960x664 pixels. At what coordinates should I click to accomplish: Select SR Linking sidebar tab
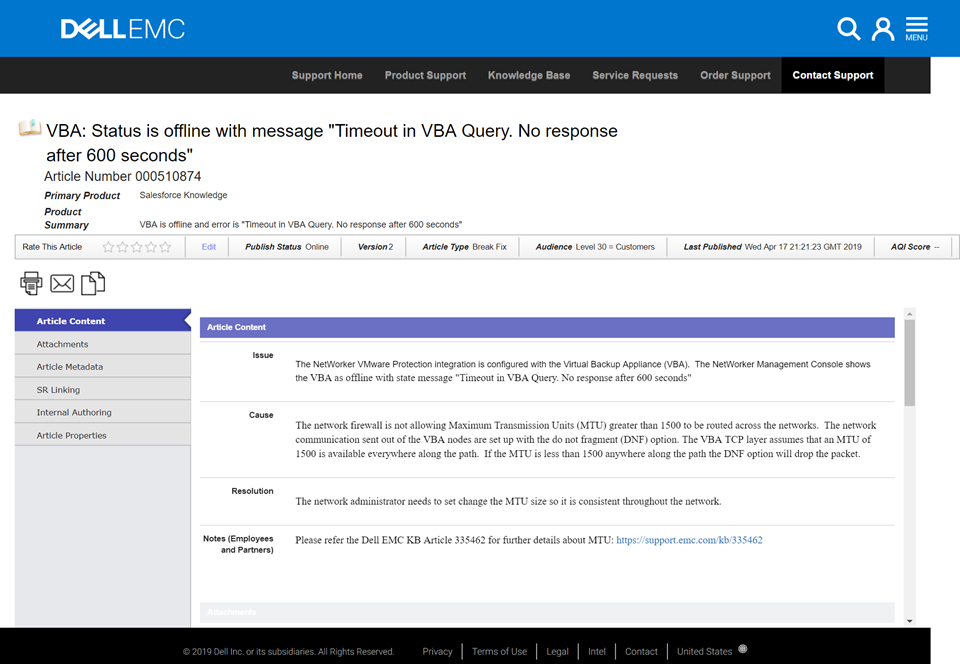tap(103, 390)
